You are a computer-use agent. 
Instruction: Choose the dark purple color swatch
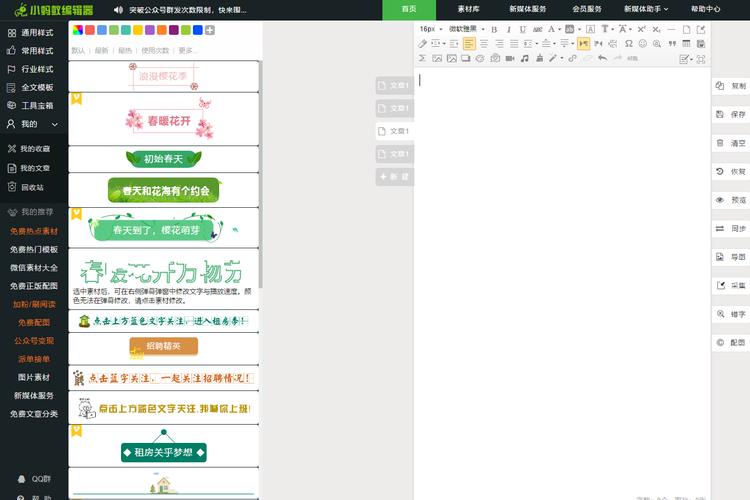174,30
